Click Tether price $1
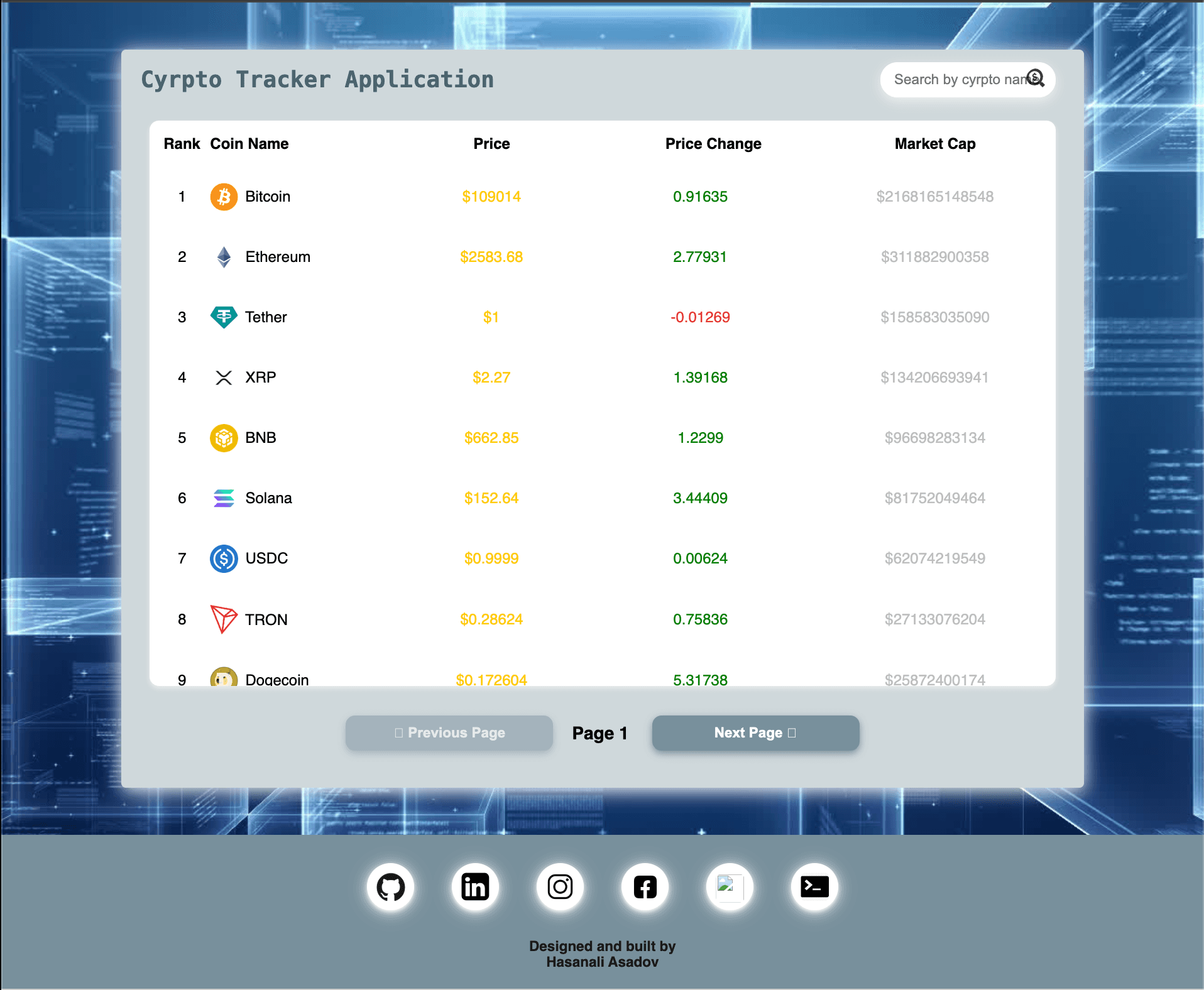Image resolution: width=1204 pixels, height=990 pixels. pos(491,317)
